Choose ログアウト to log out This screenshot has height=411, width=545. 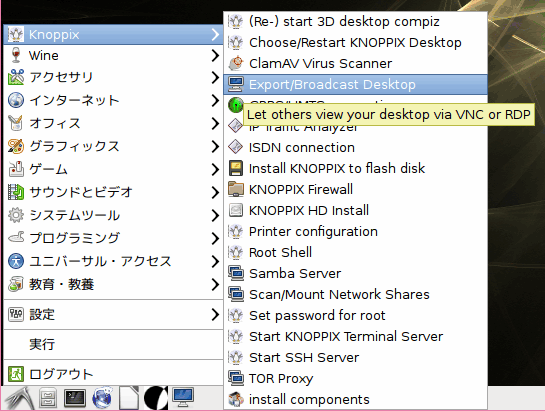coord(113,374)
